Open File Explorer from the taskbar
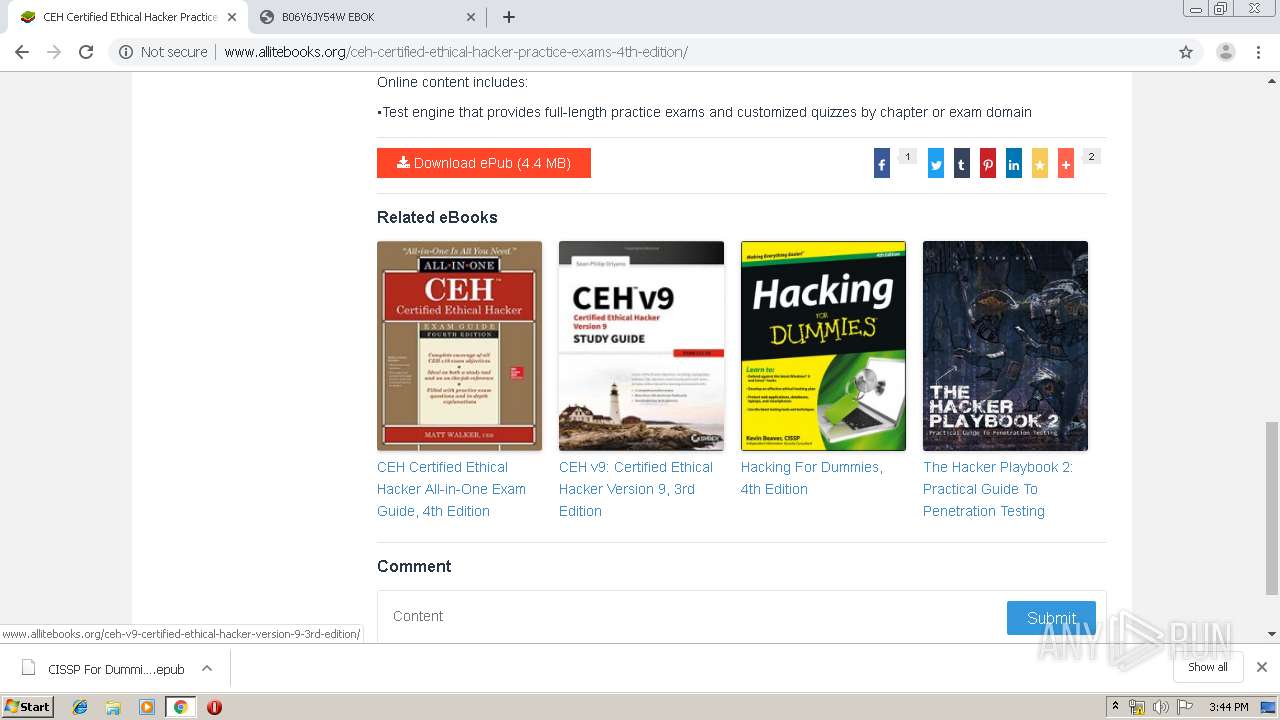The image size is (1280, 720). (113, 707)
